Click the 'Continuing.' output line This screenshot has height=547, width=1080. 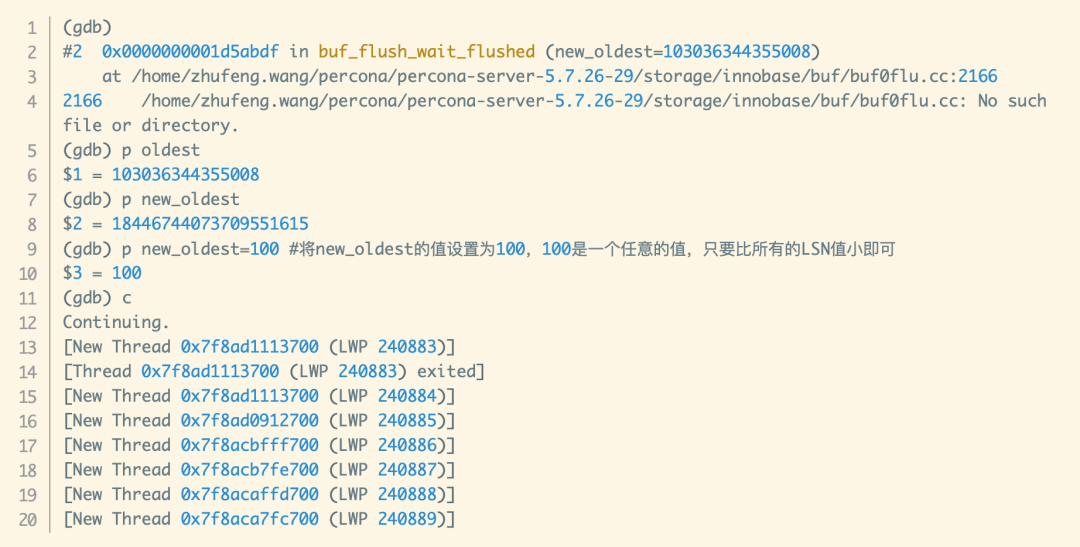(116, 322)
